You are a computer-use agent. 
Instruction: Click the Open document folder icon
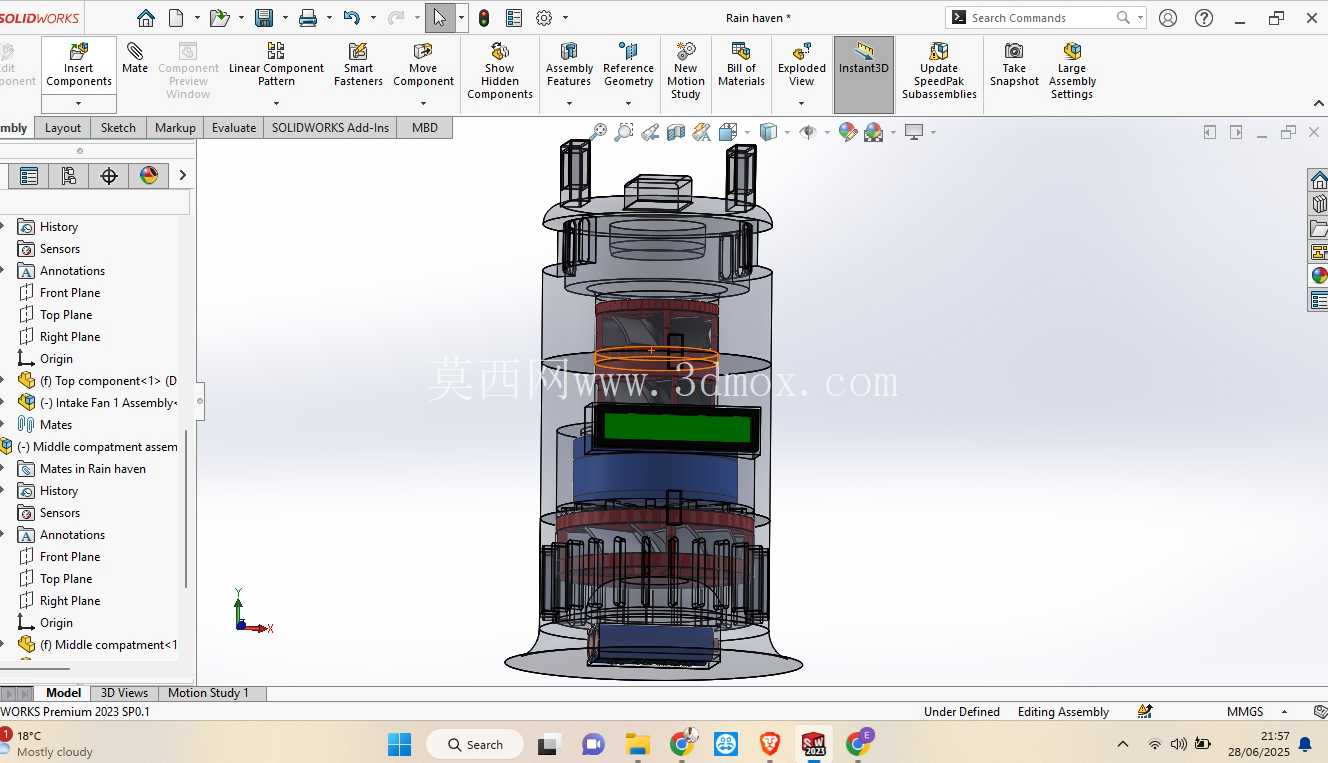(219, 18)
